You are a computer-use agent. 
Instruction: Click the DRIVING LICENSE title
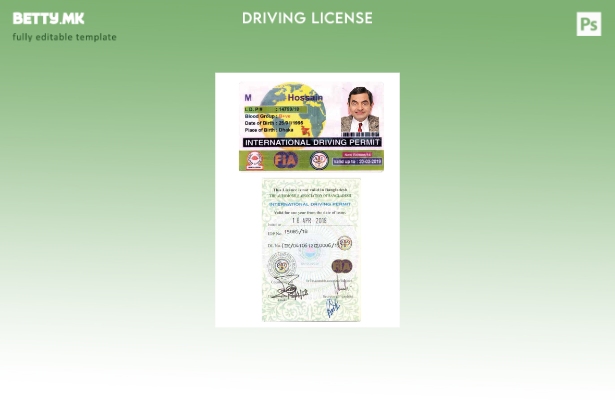307,18
